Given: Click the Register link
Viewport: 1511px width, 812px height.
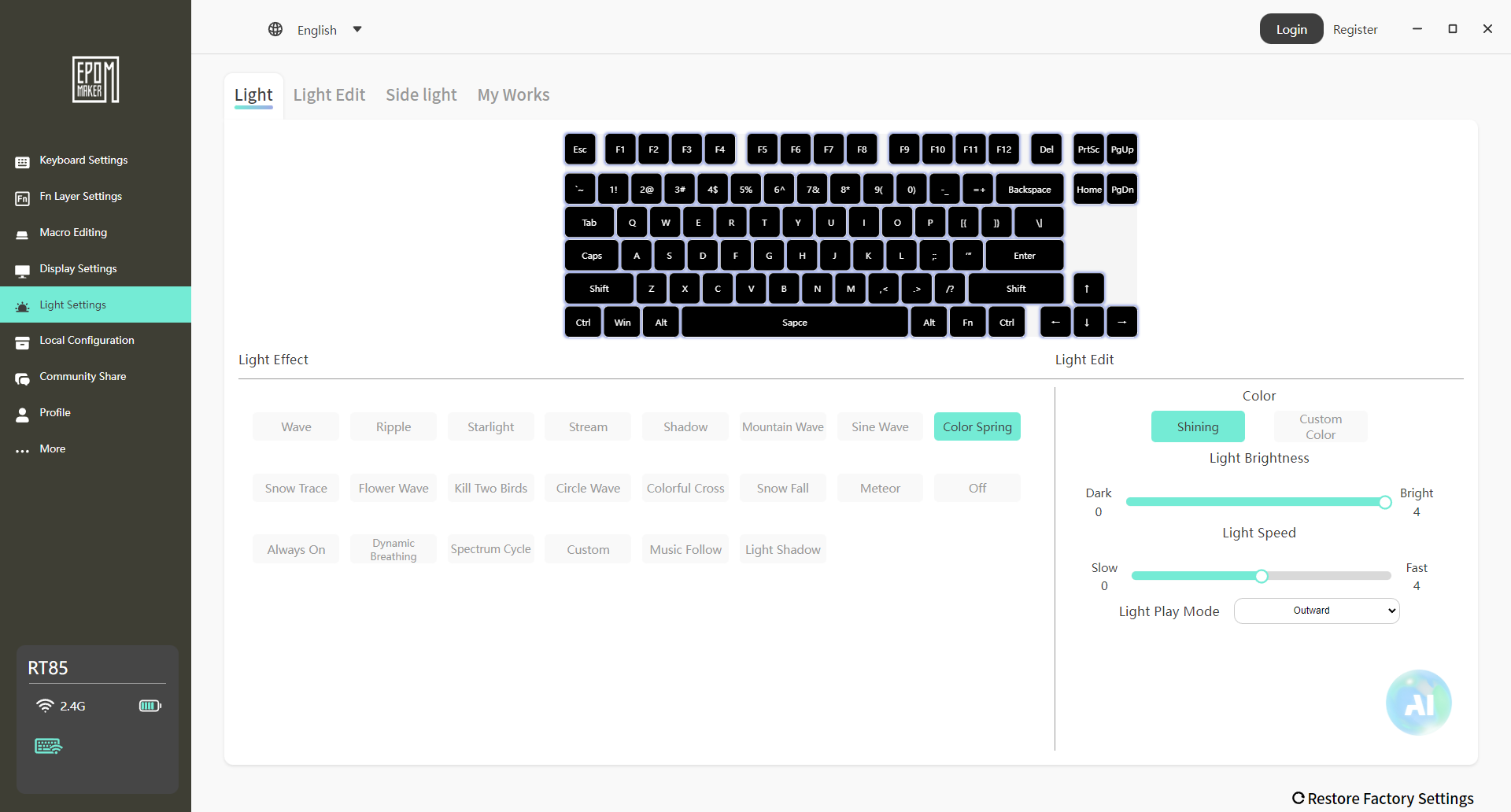Looking at the screenshot, I should [x=1355, y=29].
